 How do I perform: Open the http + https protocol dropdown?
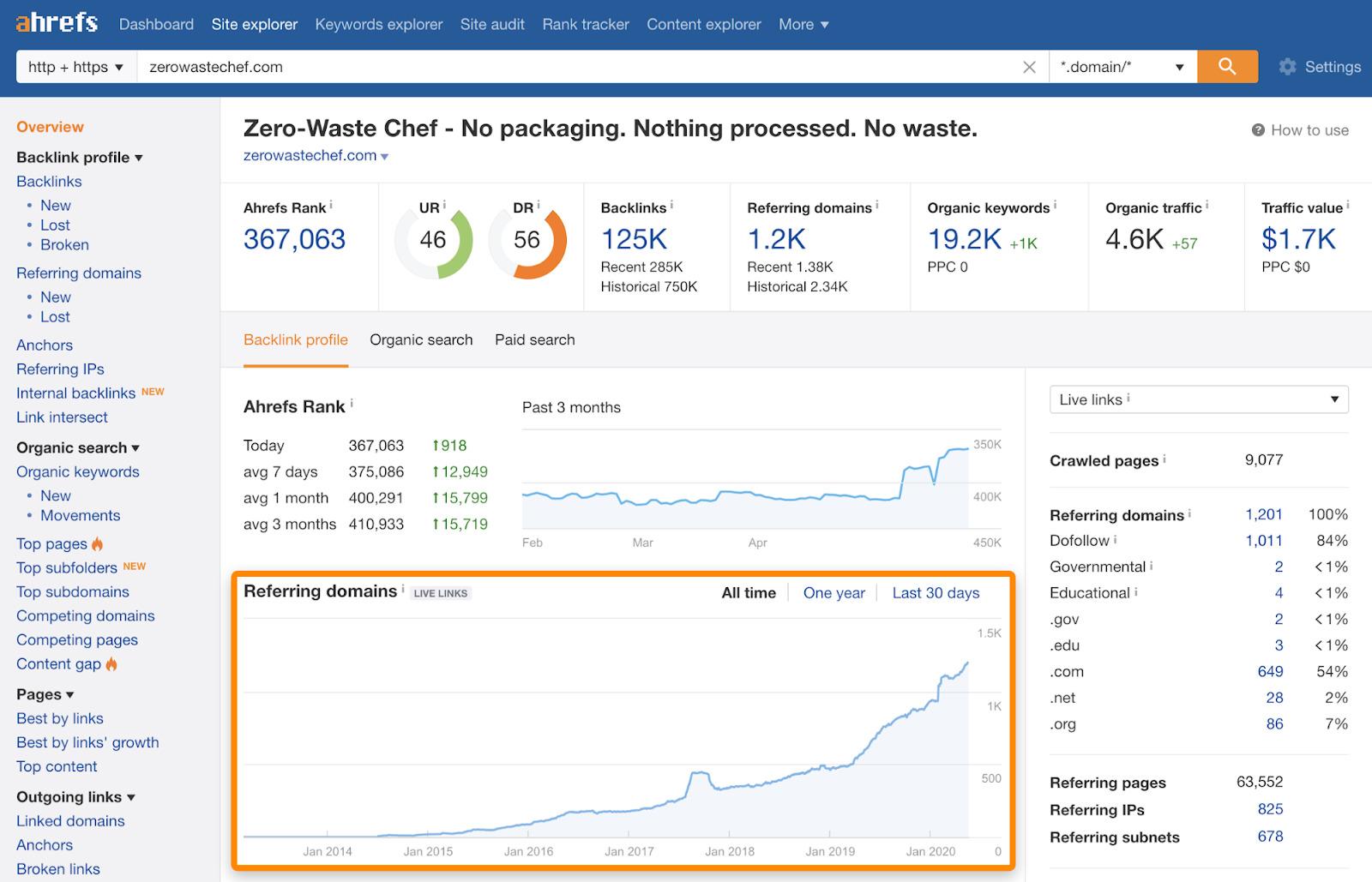point(75,66)
